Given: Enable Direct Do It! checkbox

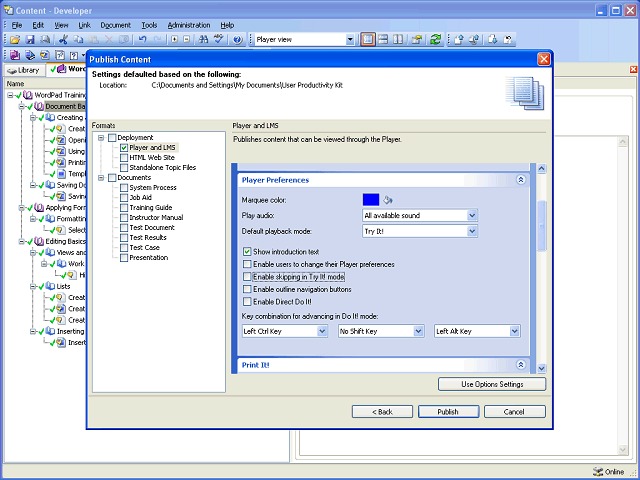Looking at the screenshot, I should [x=247, y=302].
